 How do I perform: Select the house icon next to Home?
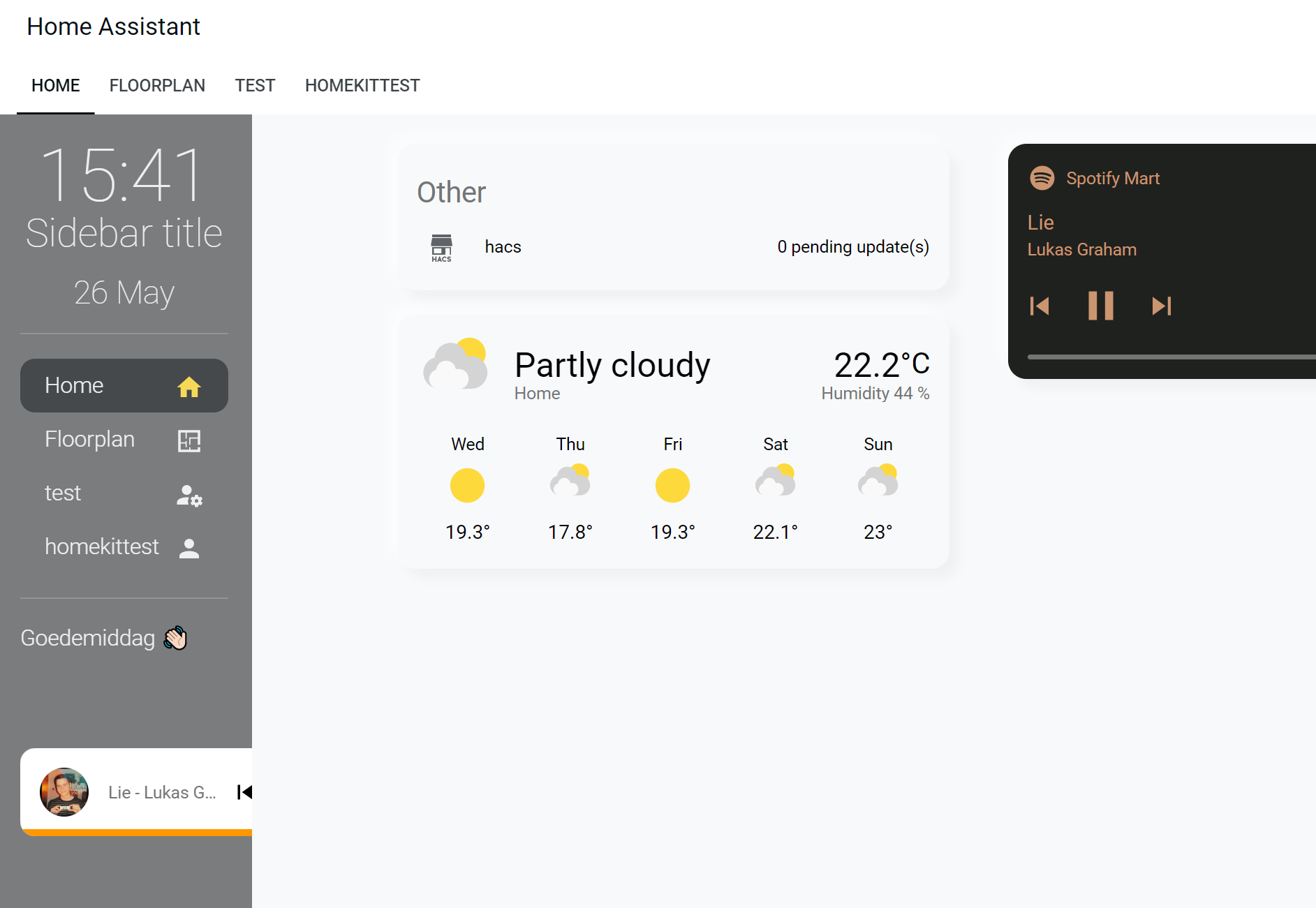pos(189,385)
